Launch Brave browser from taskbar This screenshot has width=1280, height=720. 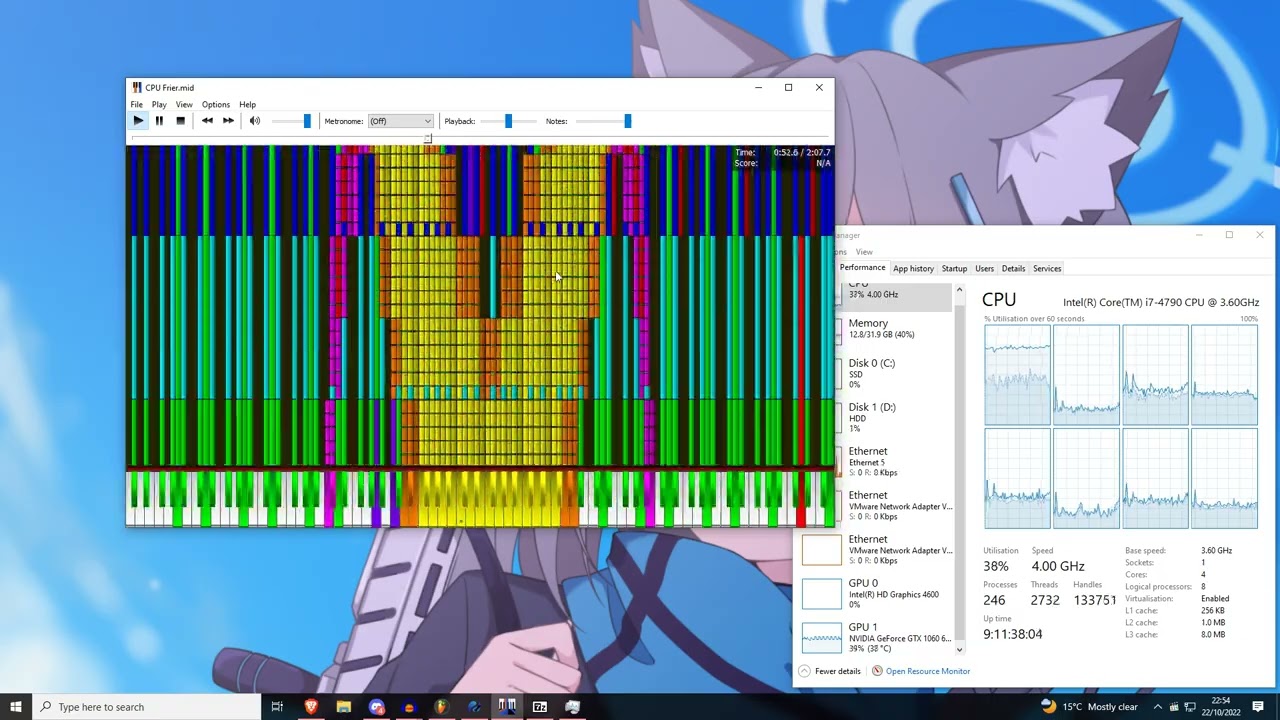[x=311, y=707]
